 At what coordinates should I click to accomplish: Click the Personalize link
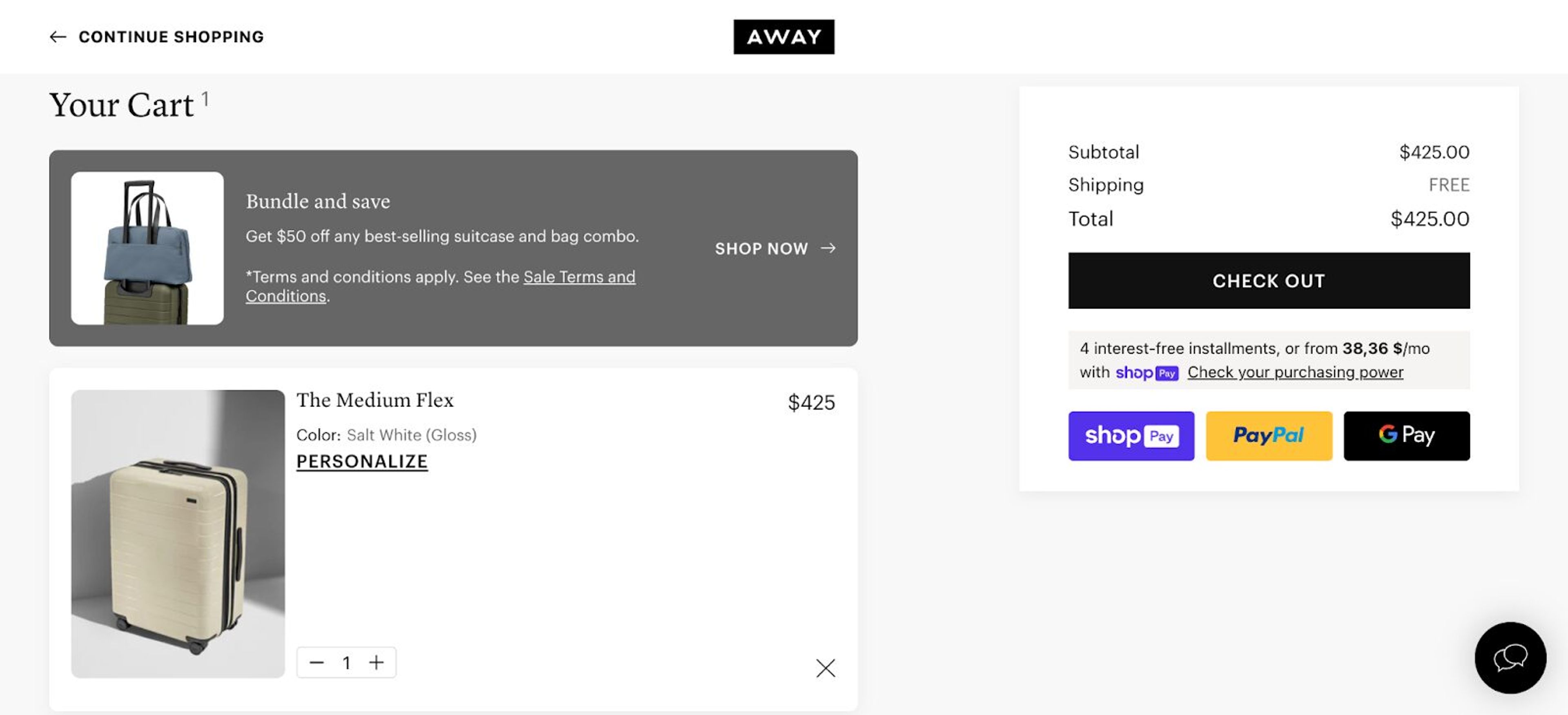coord(361,462)
